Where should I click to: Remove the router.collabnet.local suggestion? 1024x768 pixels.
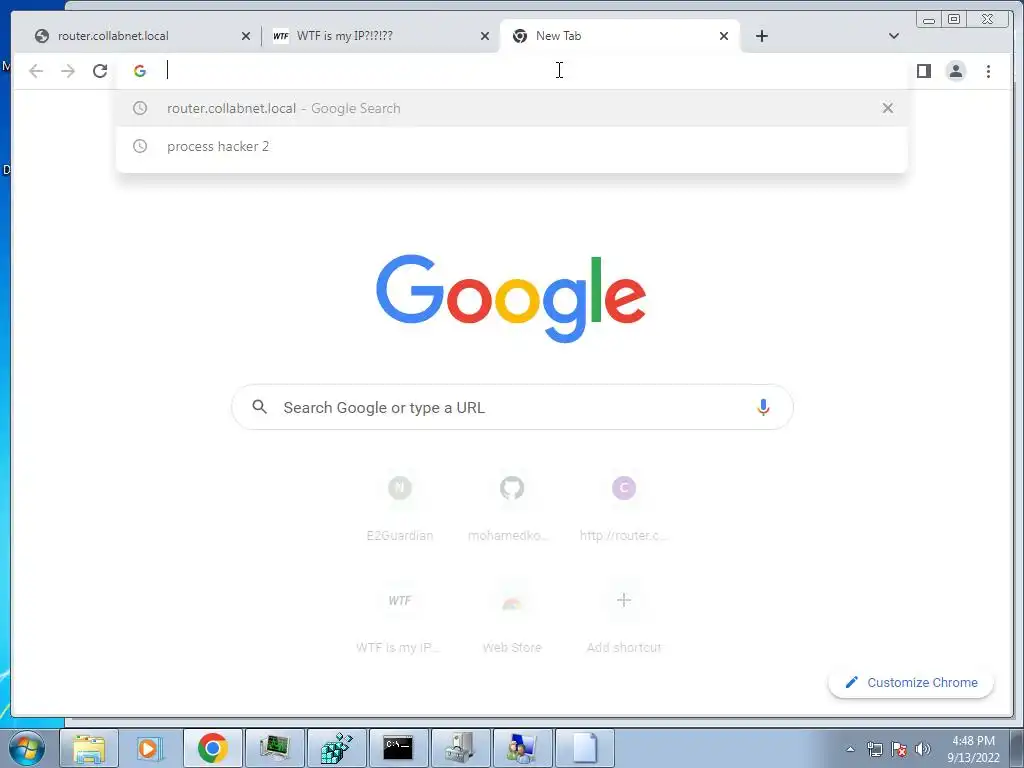point(888,108)
